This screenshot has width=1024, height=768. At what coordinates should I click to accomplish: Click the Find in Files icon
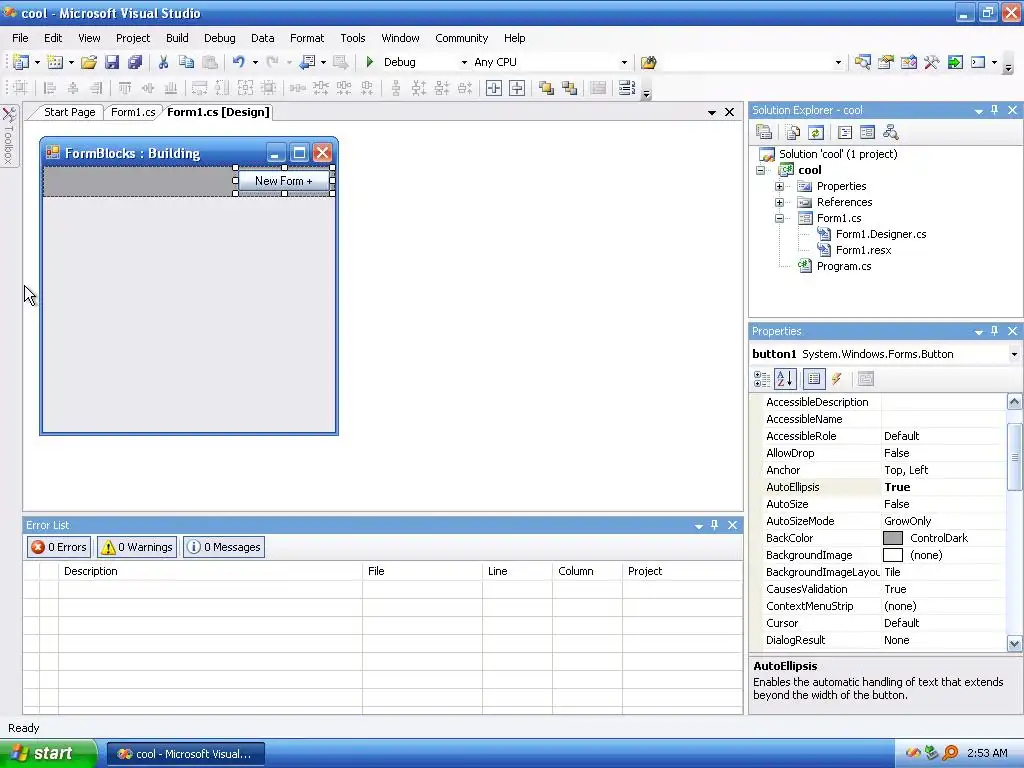click(648, 62)
